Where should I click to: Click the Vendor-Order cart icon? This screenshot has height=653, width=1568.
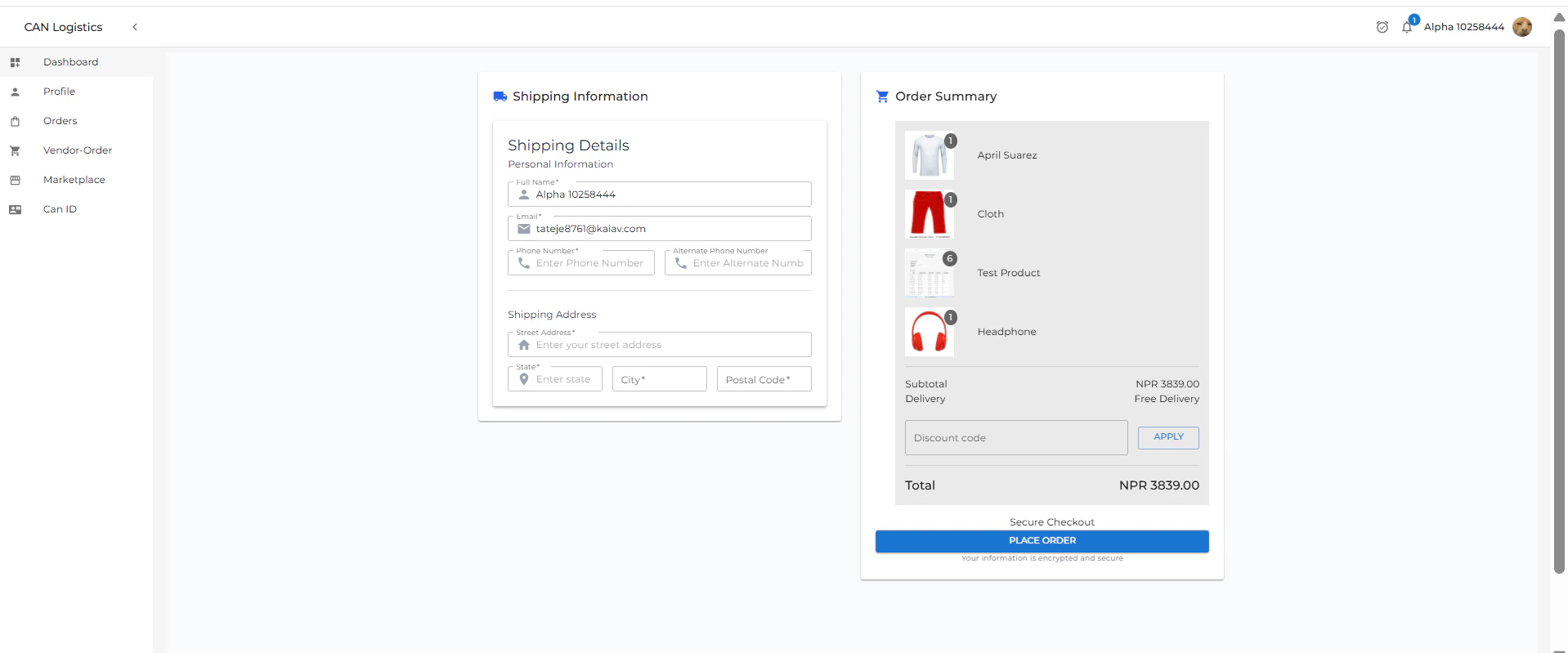(x=15, y=150)
